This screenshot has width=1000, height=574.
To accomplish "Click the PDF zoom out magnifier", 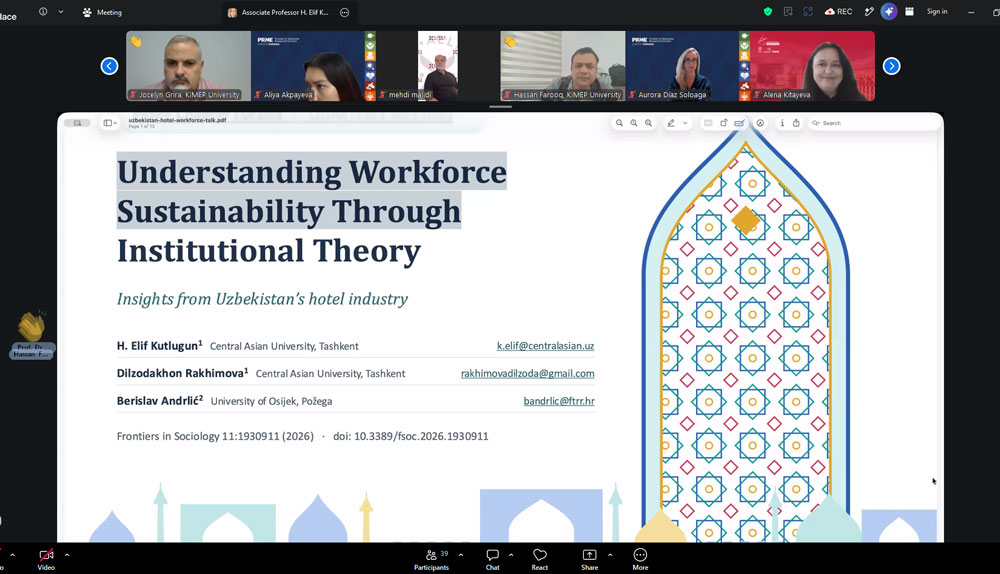I will click(619, 123).
